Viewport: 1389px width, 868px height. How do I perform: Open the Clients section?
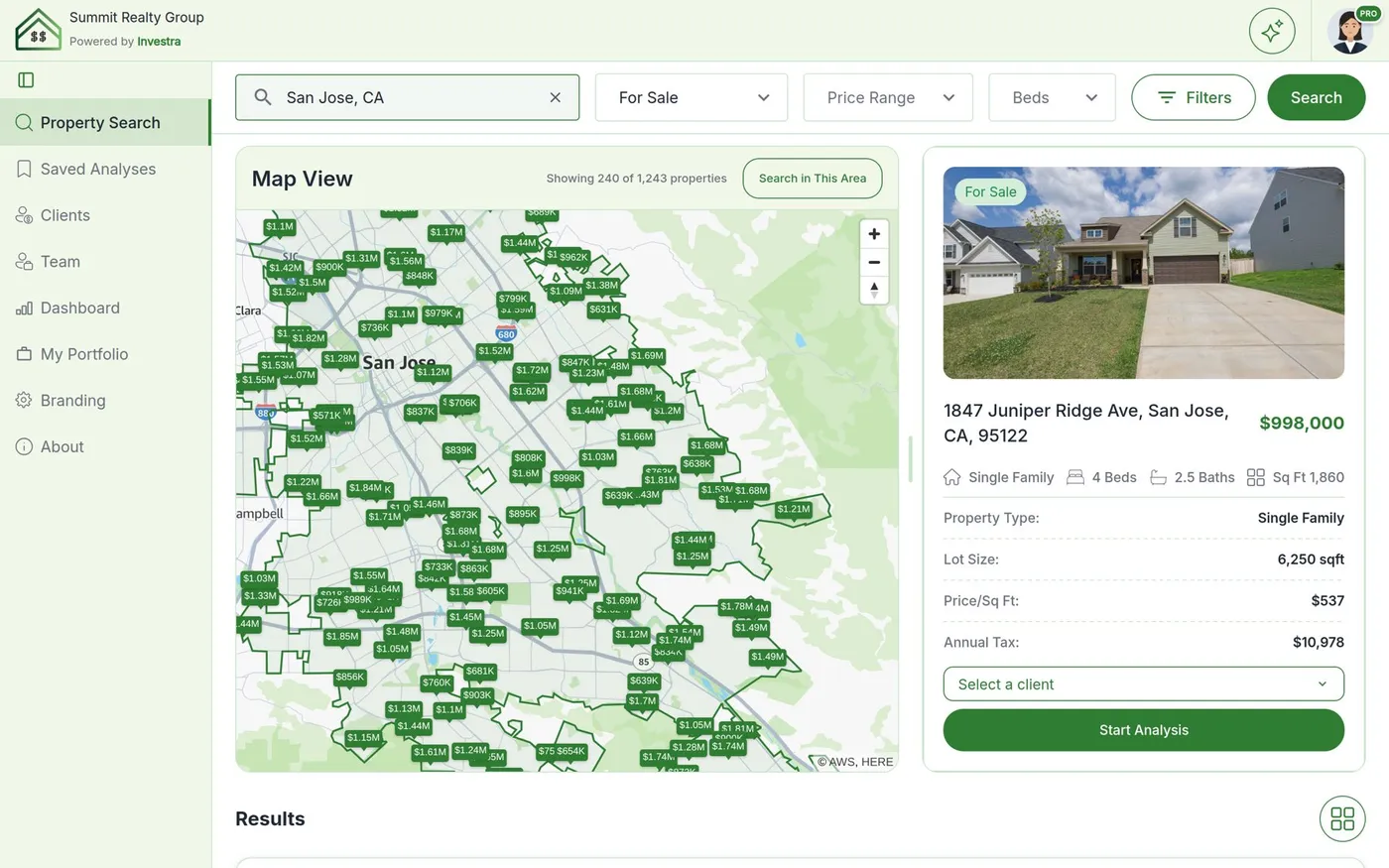pos(105,215)
